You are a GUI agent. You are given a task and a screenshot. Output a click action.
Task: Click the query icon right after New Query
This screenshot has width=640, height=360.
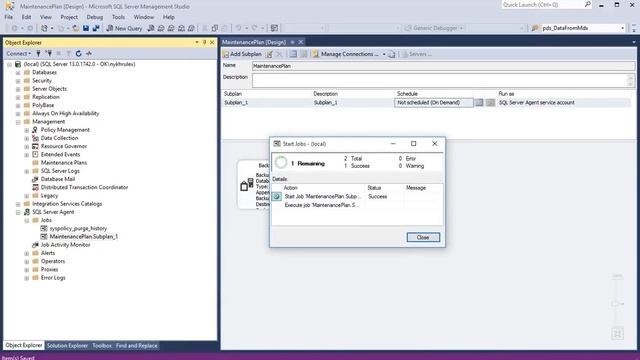click(151, 28)
